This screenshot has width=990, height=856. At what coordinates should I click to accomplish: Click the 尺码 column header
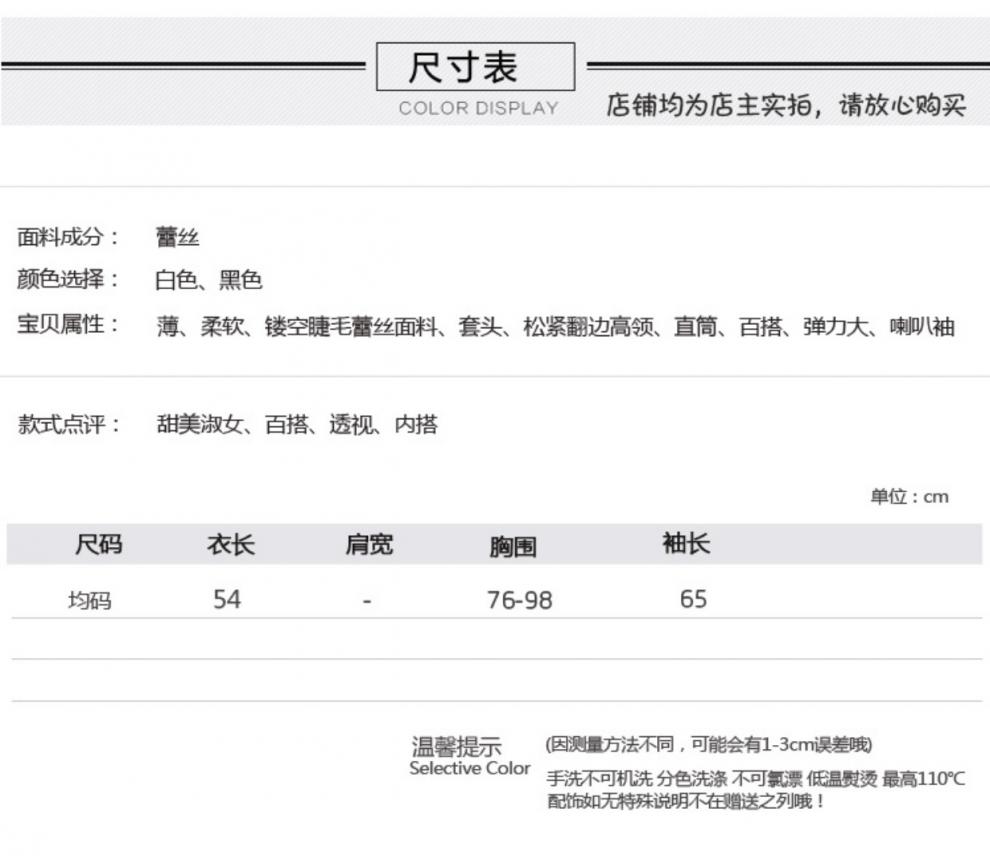click(x=99, y=545)
